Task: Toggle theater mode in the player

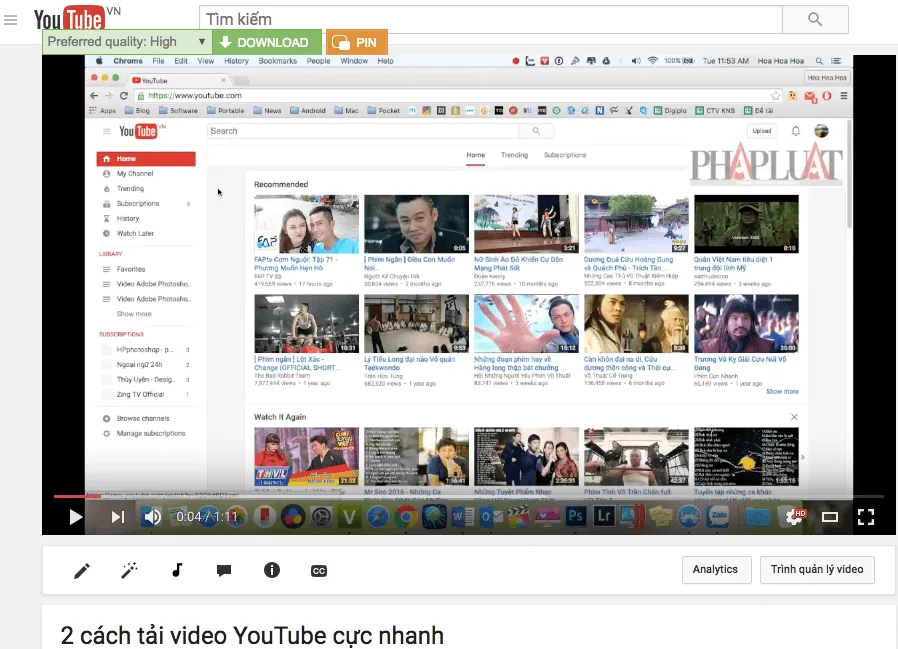Action: 830,517
